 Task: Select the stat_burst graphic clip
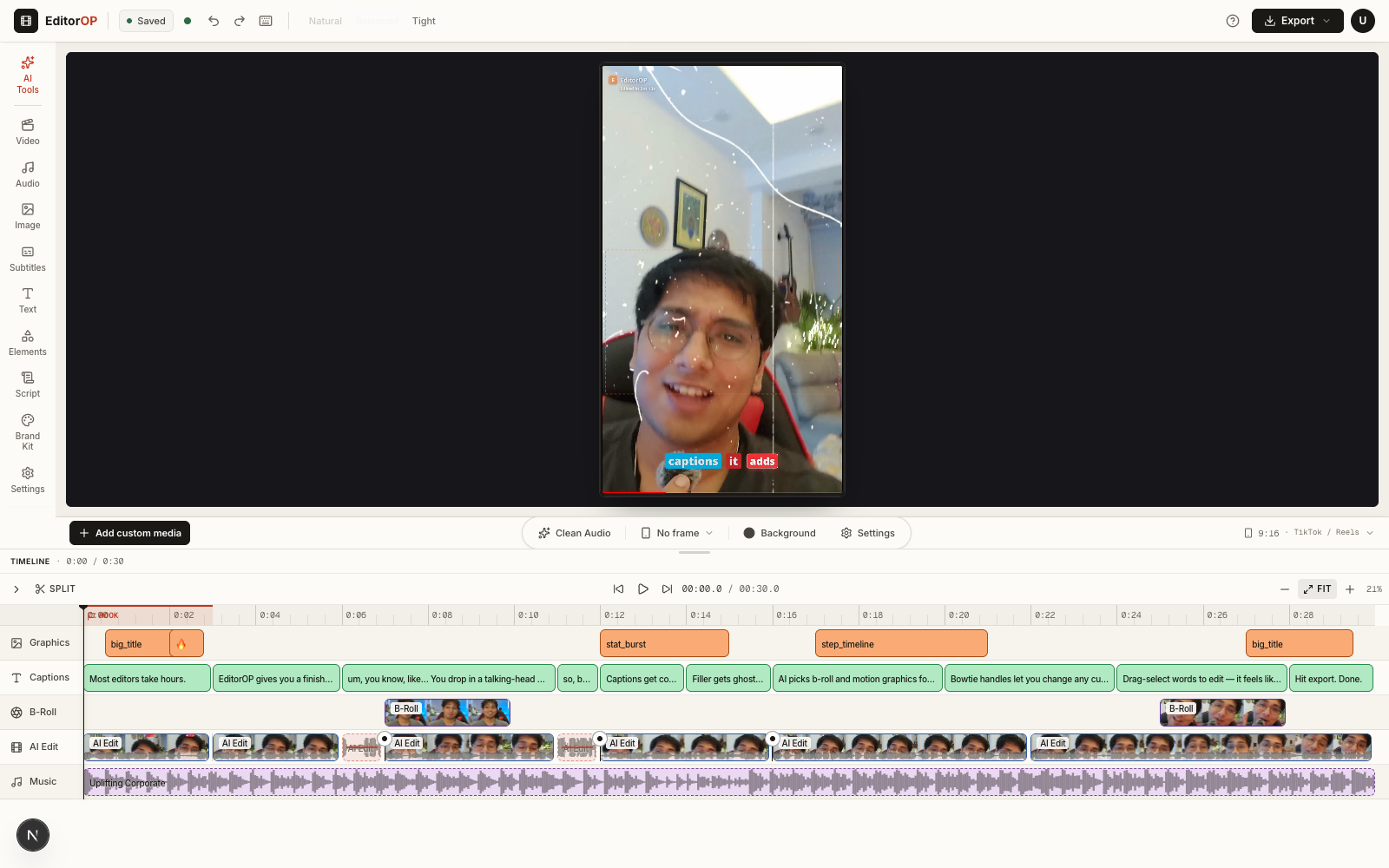pyautogui.click(x=664, y=643)
